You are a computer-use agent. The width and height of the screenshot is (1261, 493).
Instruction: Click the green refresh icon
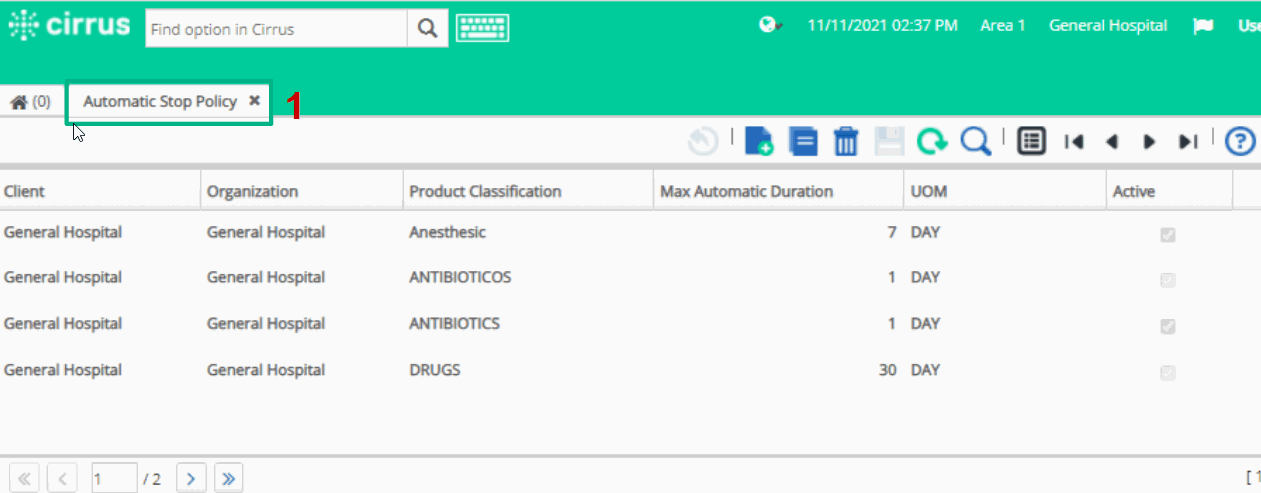coord(932,142)
